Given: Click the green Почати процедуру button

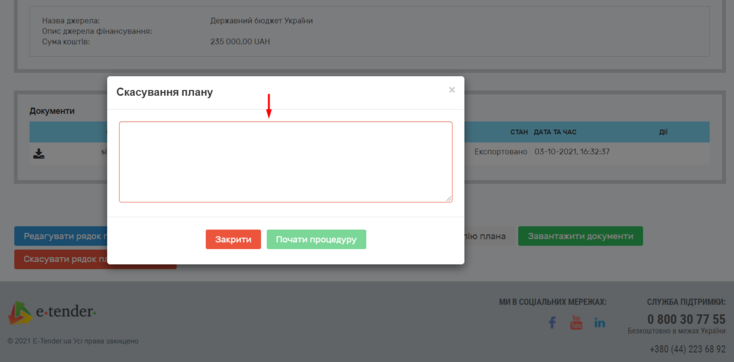Looking at the screenshot, I should (316, 239).
